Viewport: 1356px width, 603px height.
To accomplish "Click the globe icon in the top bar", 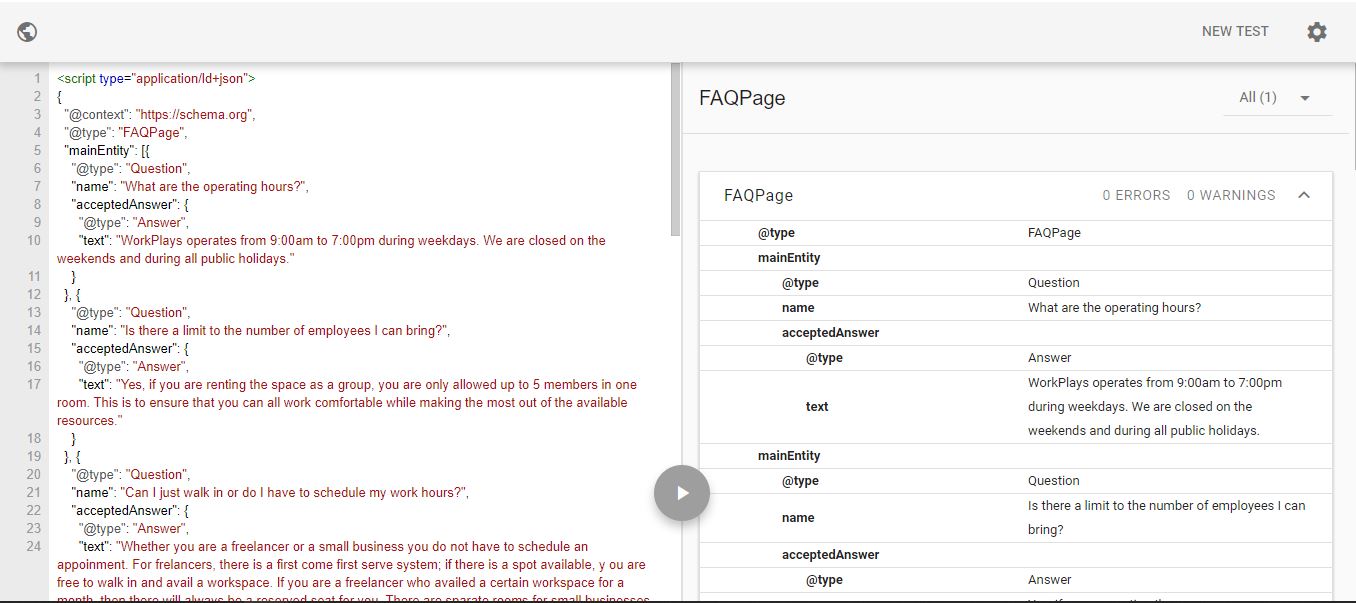I will point(28,32).
